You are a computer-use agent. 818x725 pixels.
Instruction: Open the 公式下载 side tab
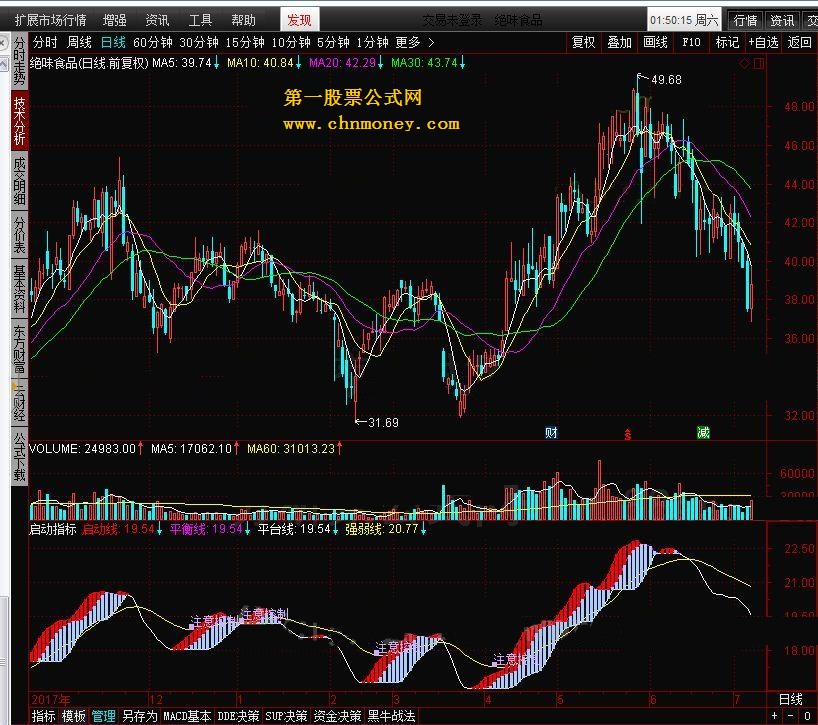tap(19, 456)
